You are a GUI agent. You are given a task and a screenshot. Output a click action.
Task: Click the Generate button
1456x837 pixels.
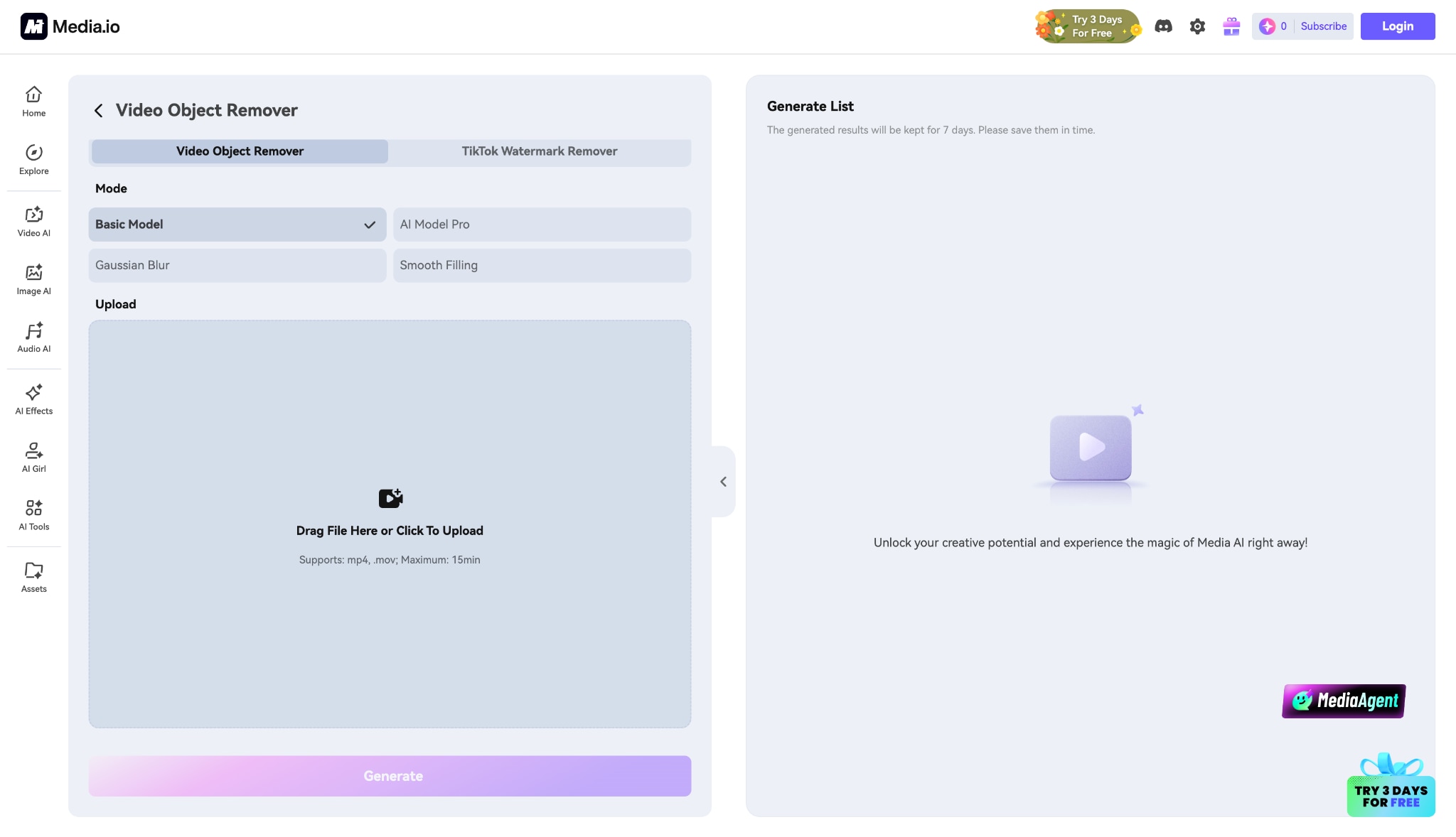coord(390,776)
